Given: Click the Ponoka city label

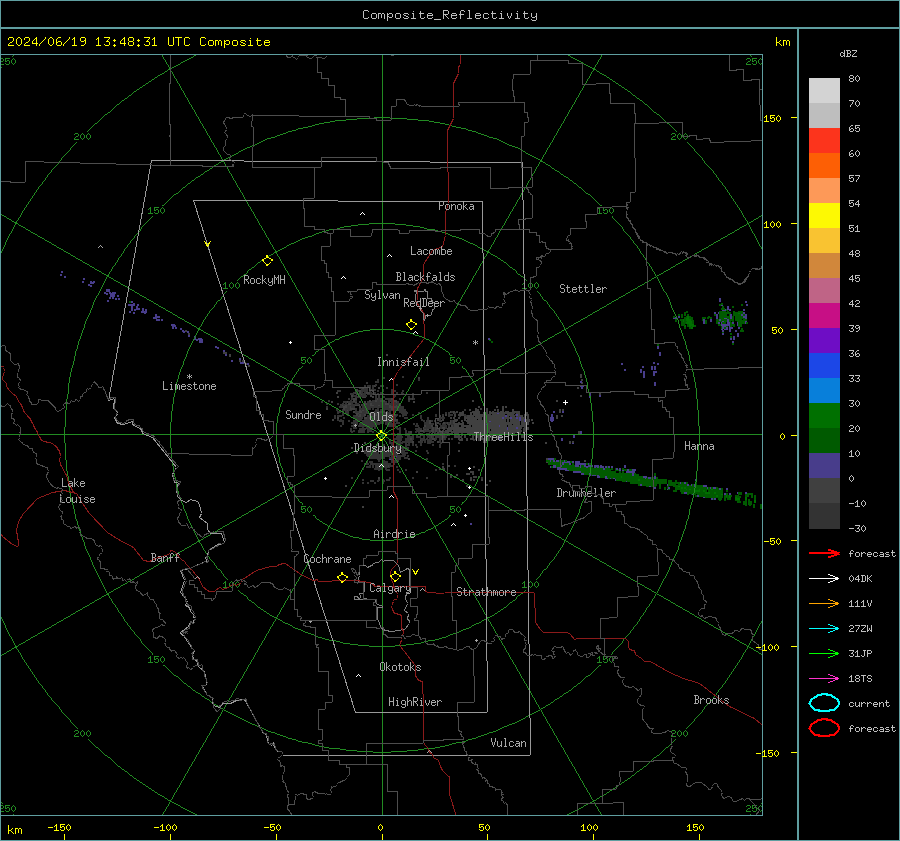Looking at the screenshot, I should pos(456,206).
